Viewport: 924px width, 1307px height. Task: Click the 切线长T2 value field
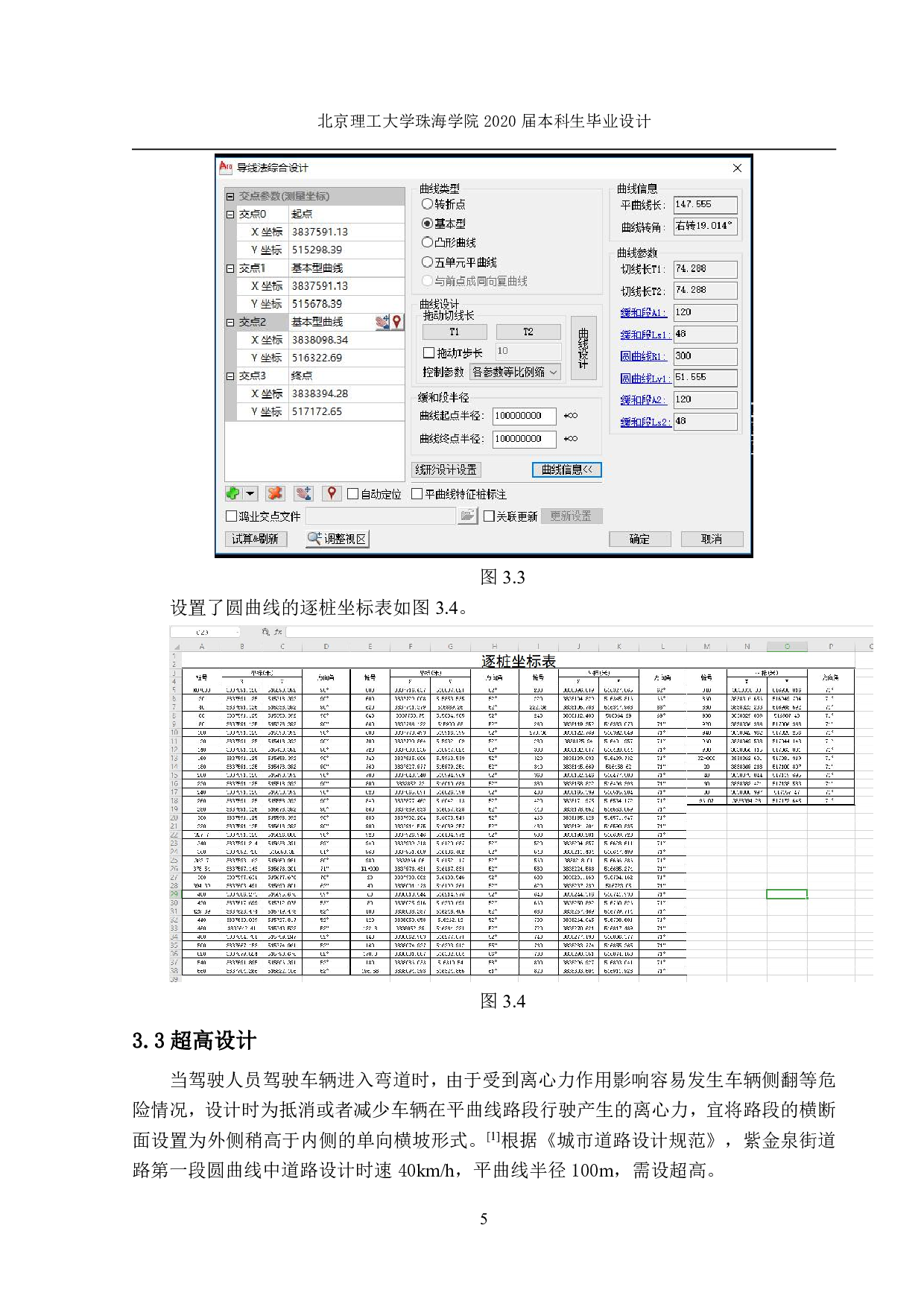click(x=705, y=291)
